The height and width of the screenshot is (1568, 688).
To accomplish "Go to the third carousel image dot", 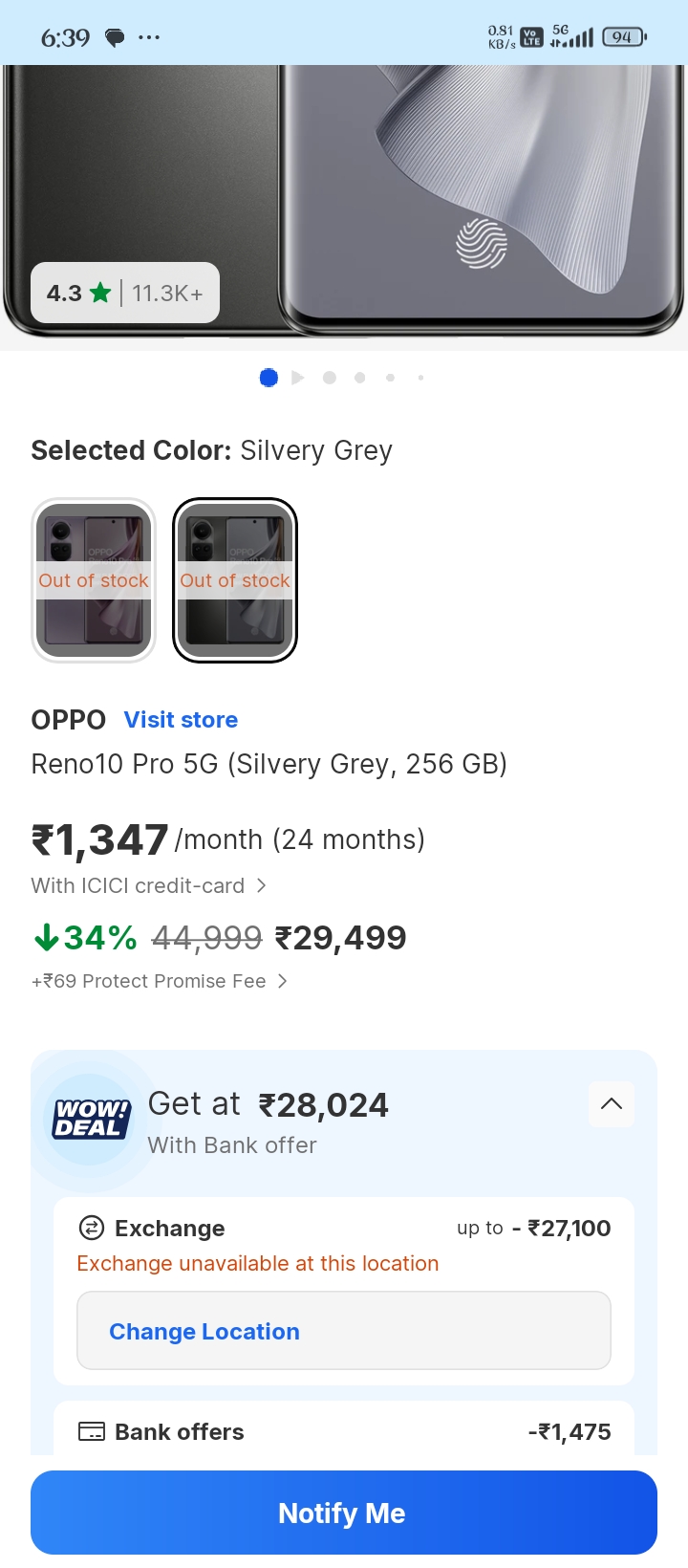I will [x=330, y=378].
